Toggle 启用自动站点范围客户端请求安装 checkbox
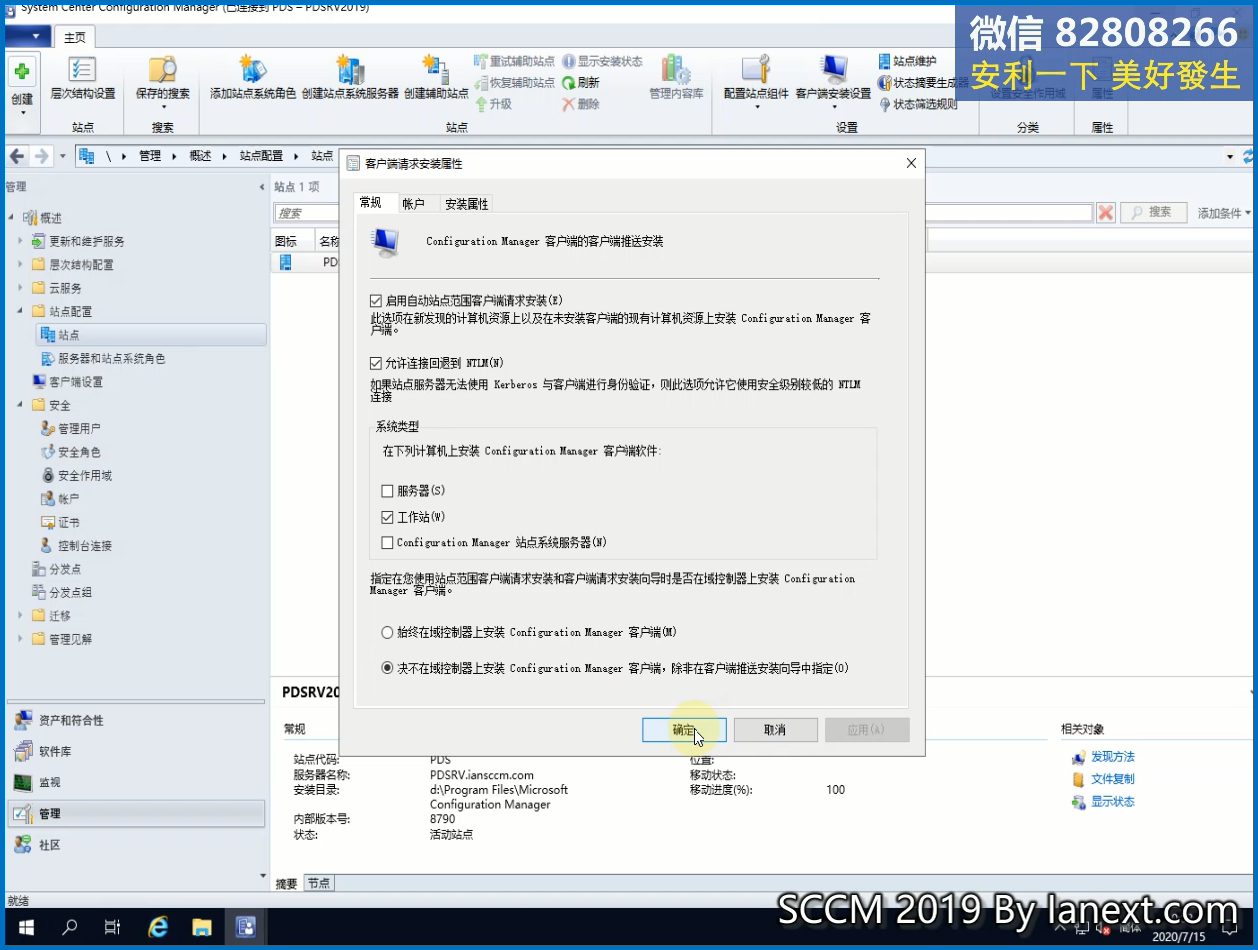 376,300
